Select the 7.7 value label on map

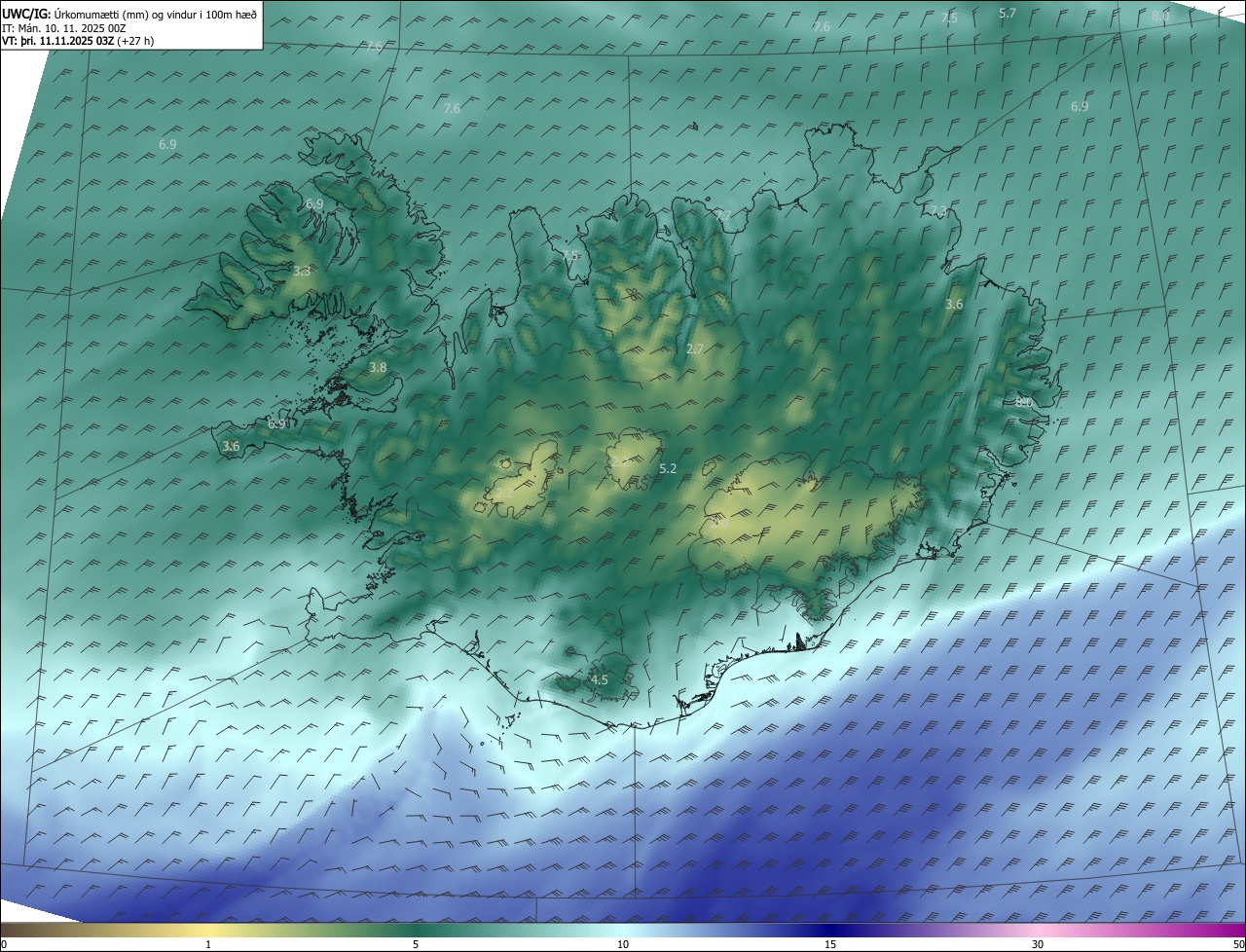pyautogui.click(x=722, y=216)
